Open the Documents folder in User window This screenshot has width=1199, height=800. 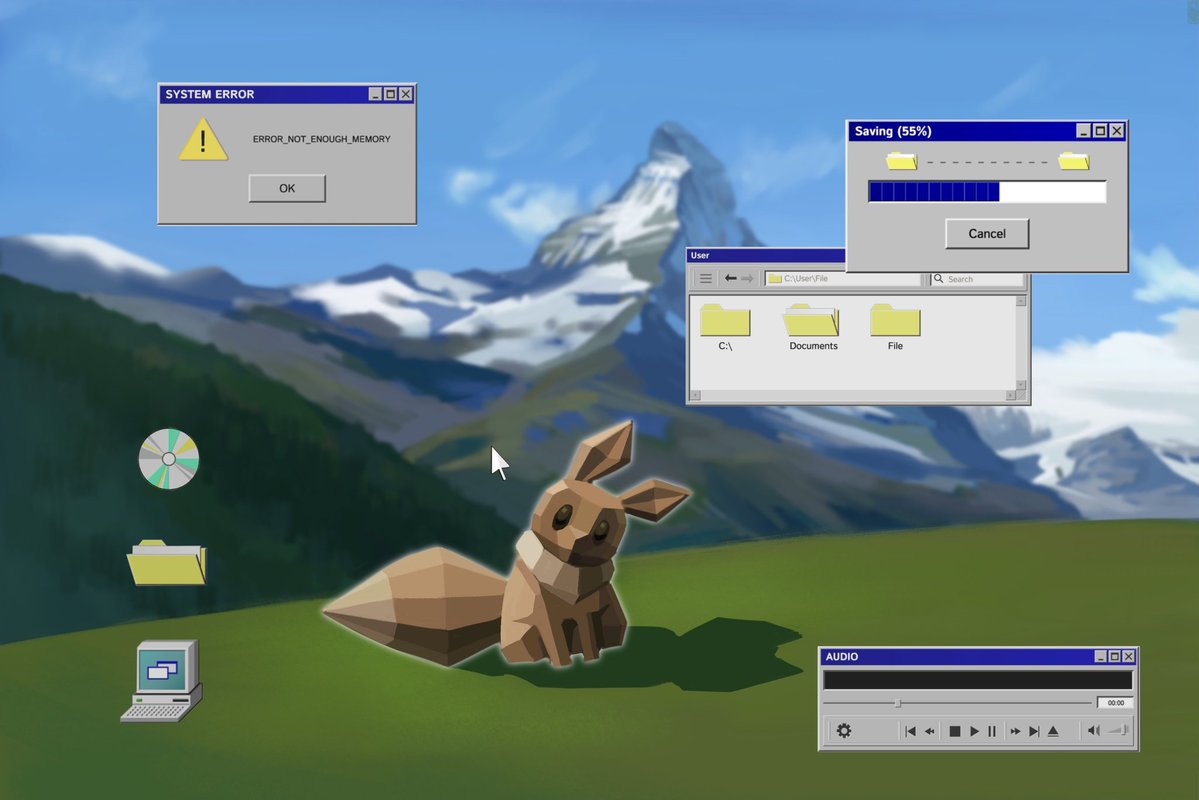pos(813,327)
